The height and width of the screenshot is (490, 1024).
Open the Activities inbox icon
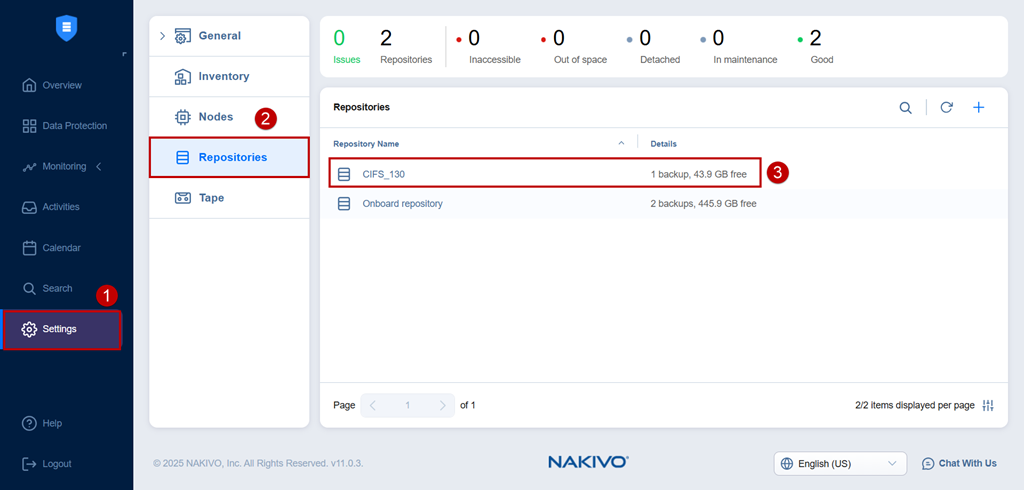coord(29,207)
